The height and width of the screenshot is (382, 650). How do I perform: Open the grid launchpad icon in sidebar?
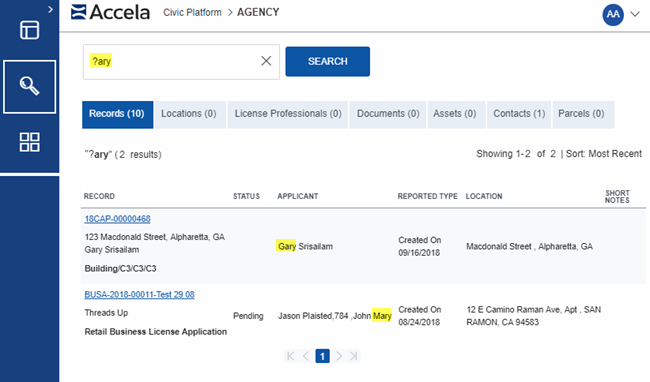pyautogui.click(x=29, y=142)
